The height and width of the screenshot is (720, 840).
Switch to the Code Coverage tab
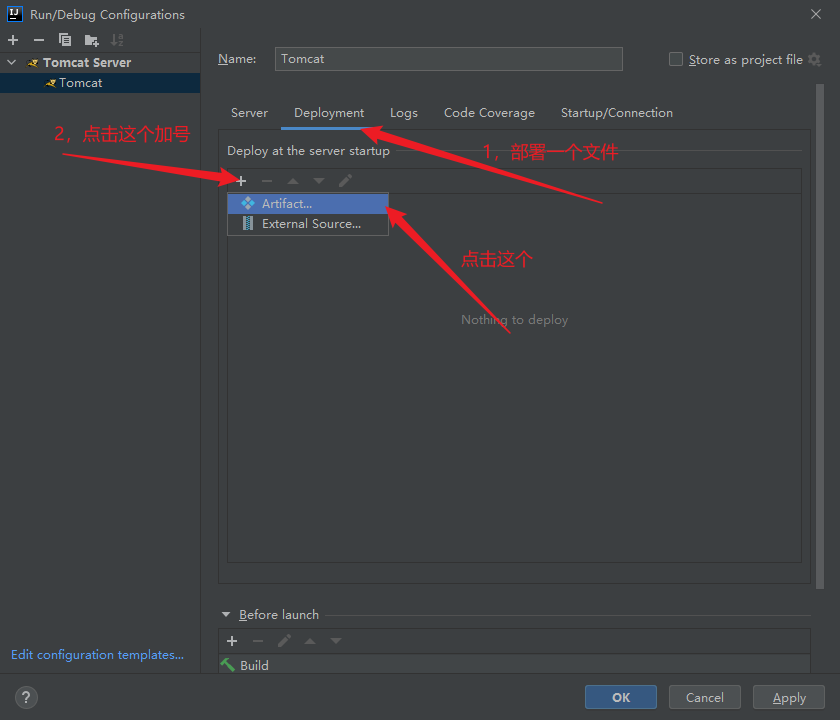coord(489,113)
